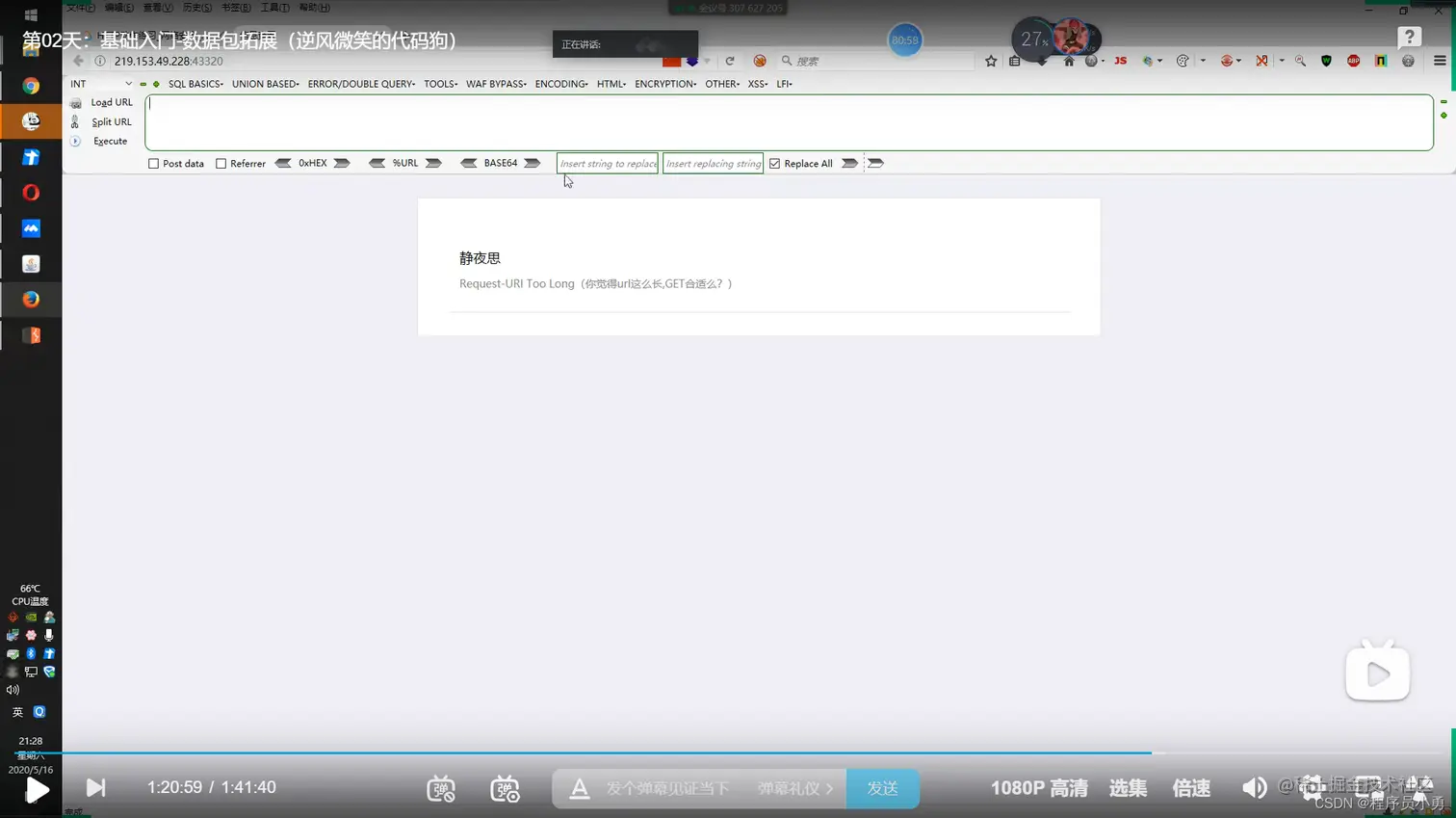Open the OTHER menu in HackBar
This screenshot has height=818, width=1456.
(x=722, y=84)
